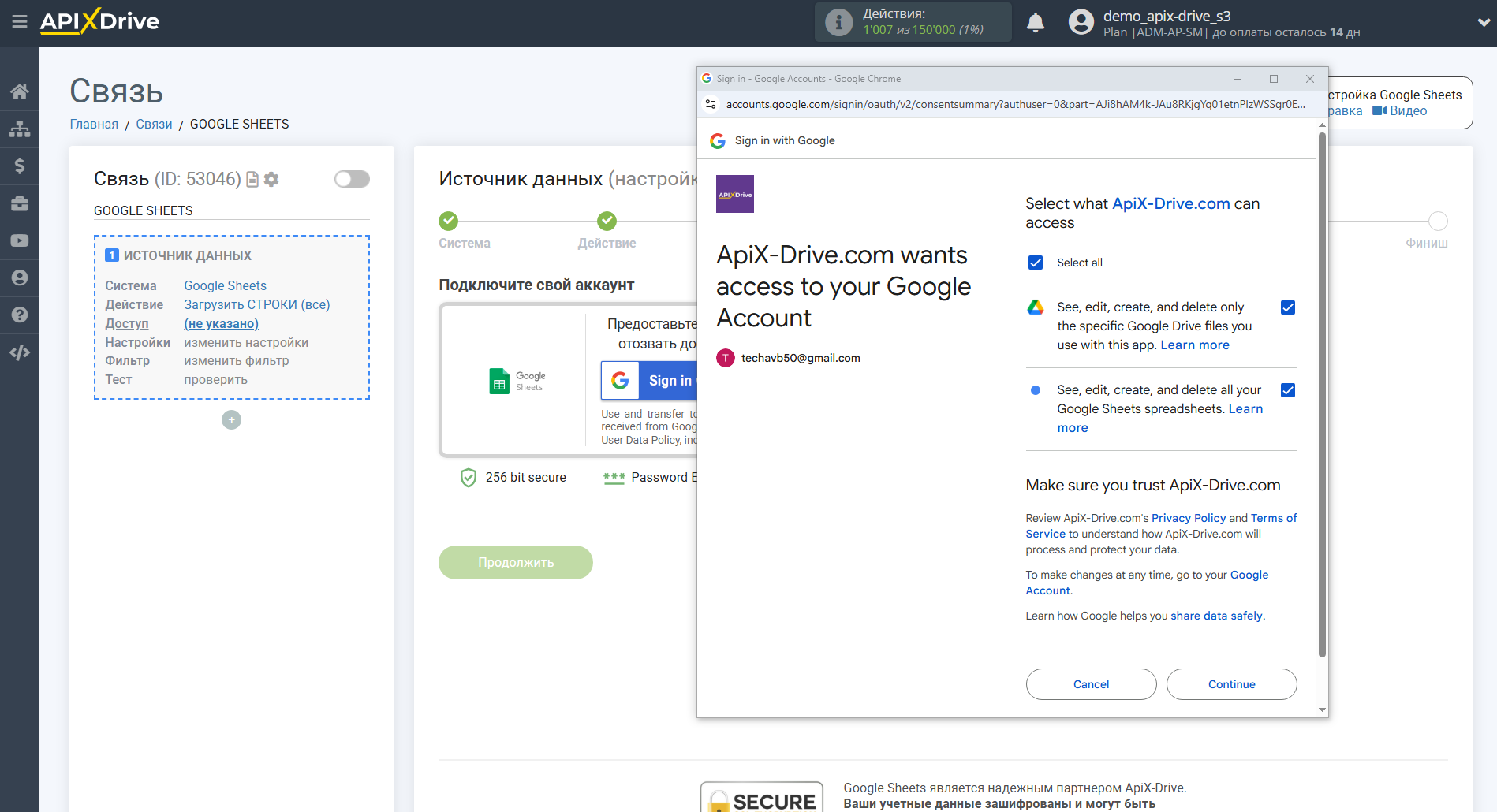This screenshot has width=1497, height=812.
Task: Open the YouTube video icon in the sidebar
Action: coord(19,240)
